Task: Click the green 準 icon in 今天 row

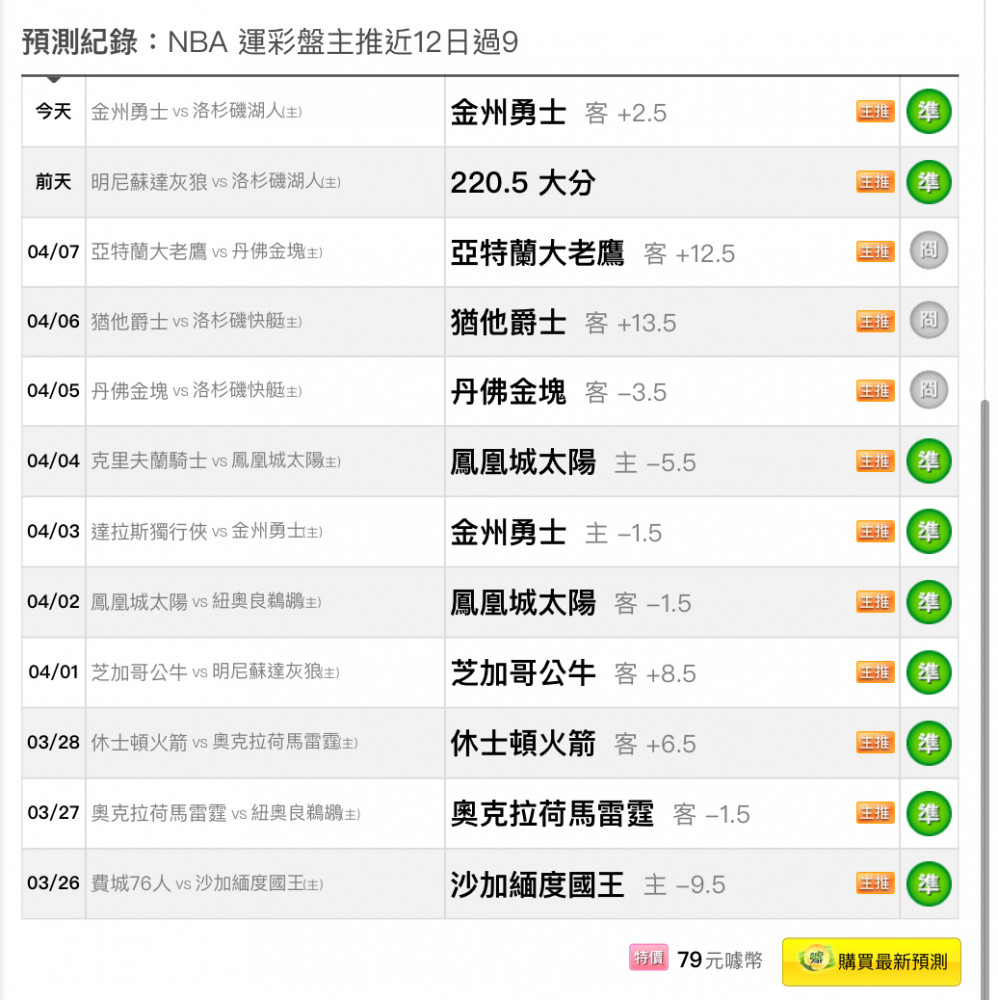Action: (x=928, y=112)
